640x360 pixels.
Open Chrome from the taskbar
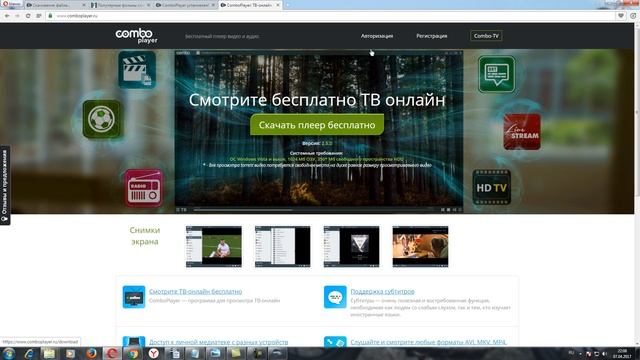(x=133, y=353)
